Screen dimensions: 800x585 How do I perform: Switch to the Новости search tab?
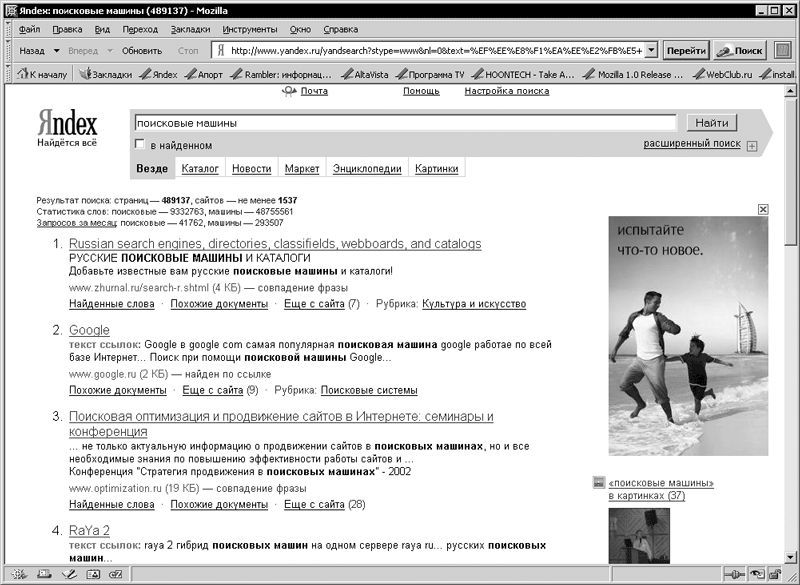[x=252, y=168]
